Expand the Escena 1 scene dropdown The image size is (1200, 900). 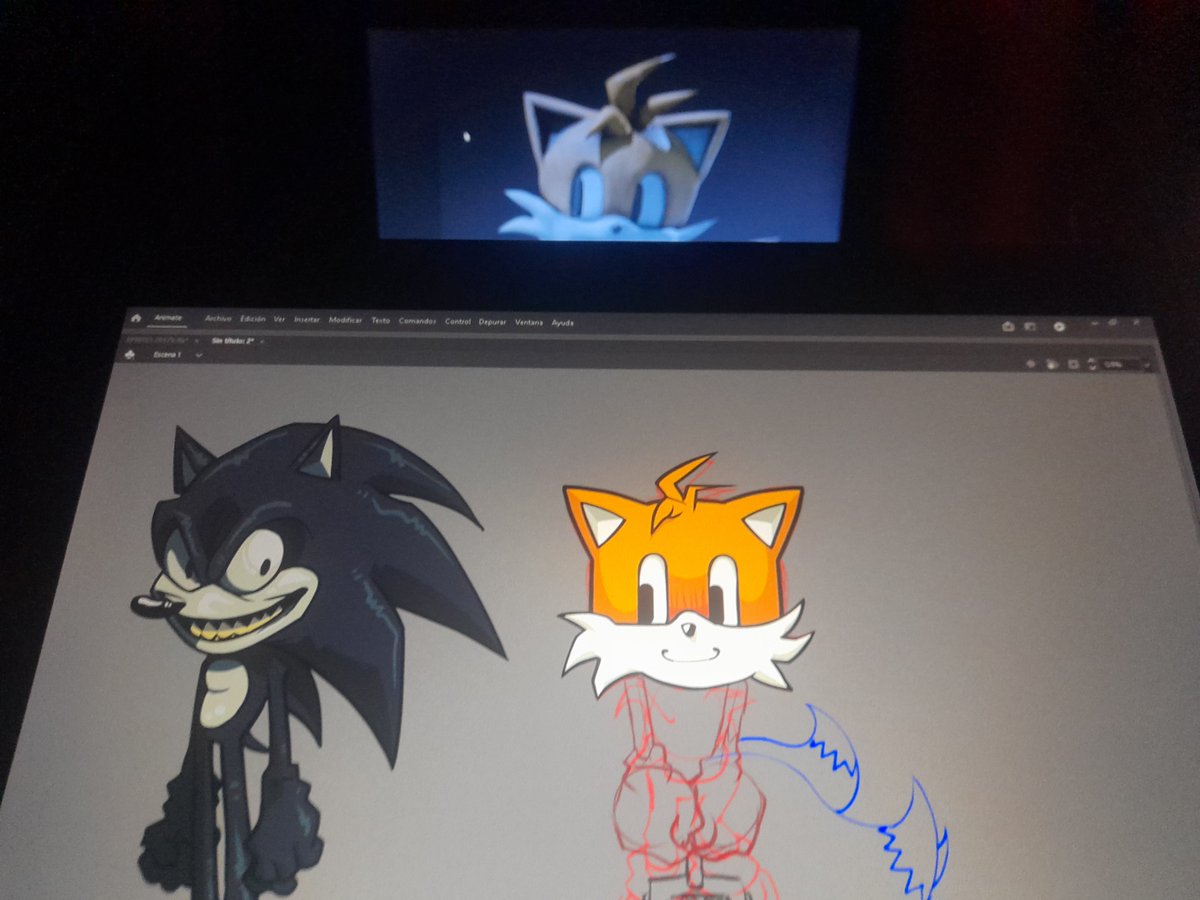[x=199, y=355]
